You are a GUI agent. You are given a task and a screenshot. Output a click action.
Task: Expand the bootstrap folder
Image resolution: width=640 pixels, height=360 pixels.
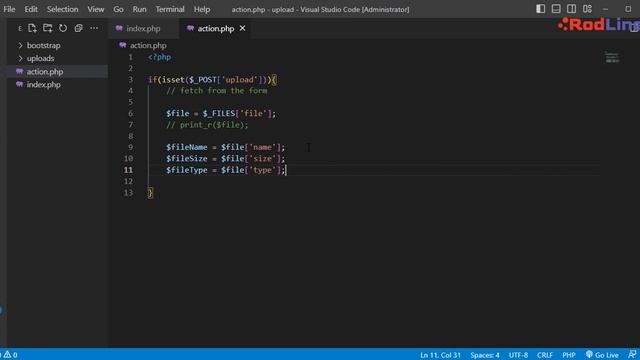43,45
